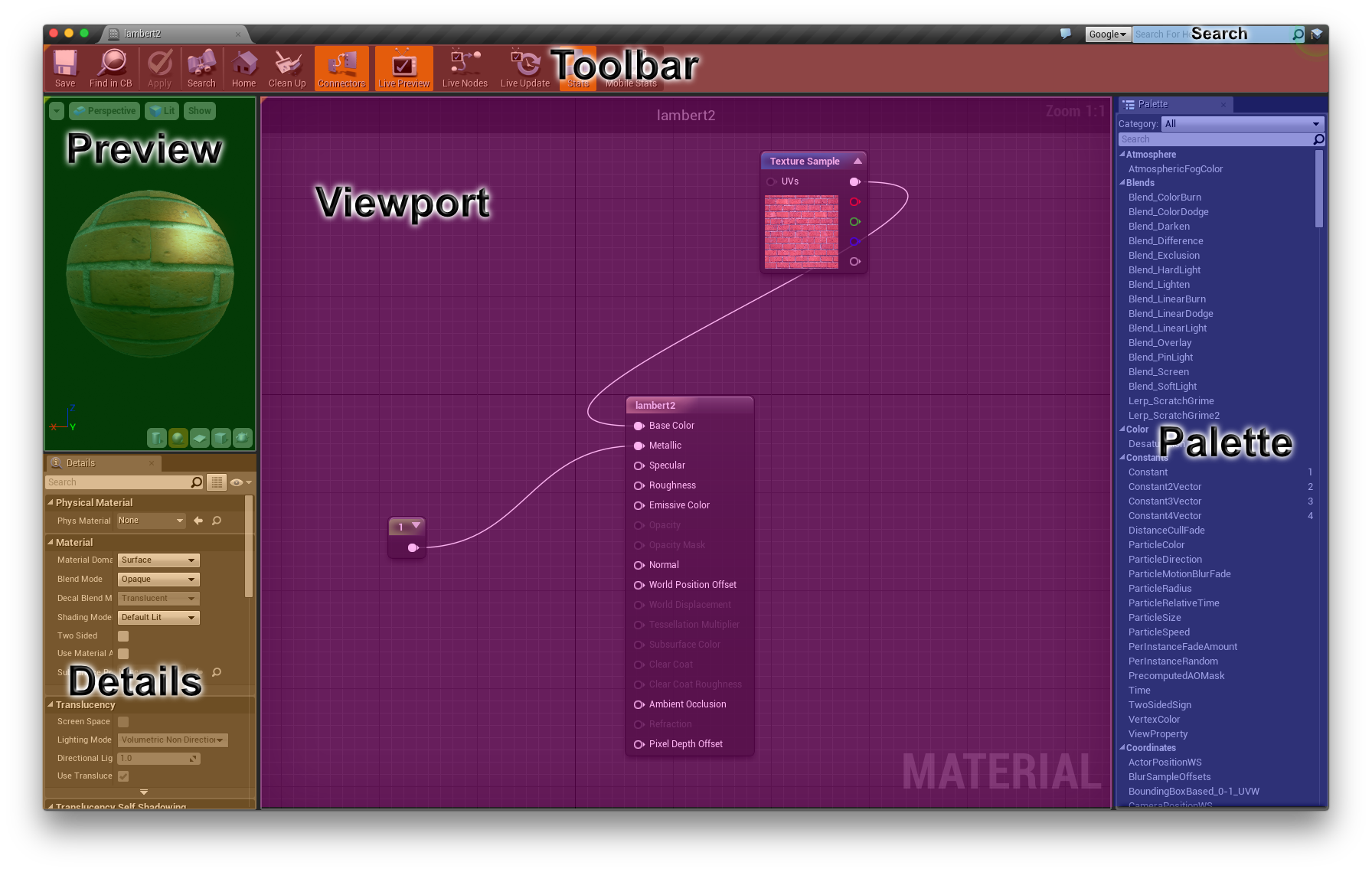Switch preview mesh to the cube shape
This screenshot has height=872, width=1372.
[221, 438]
